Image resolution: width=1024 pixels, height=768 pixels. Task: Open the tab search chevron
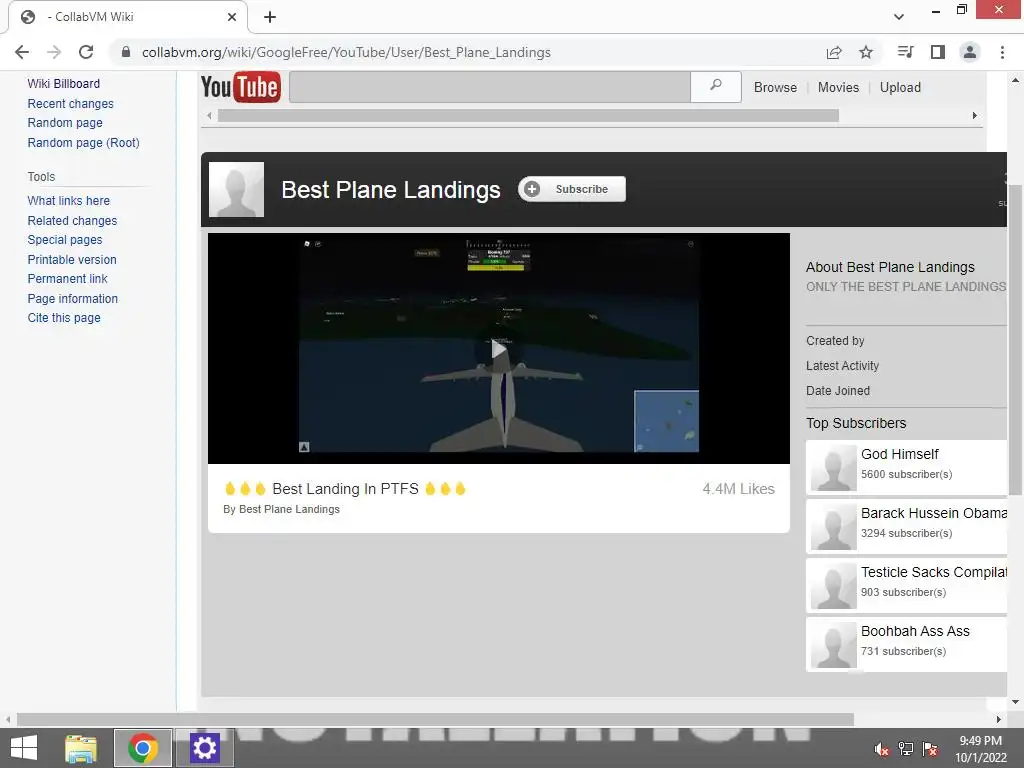point(899,17)
